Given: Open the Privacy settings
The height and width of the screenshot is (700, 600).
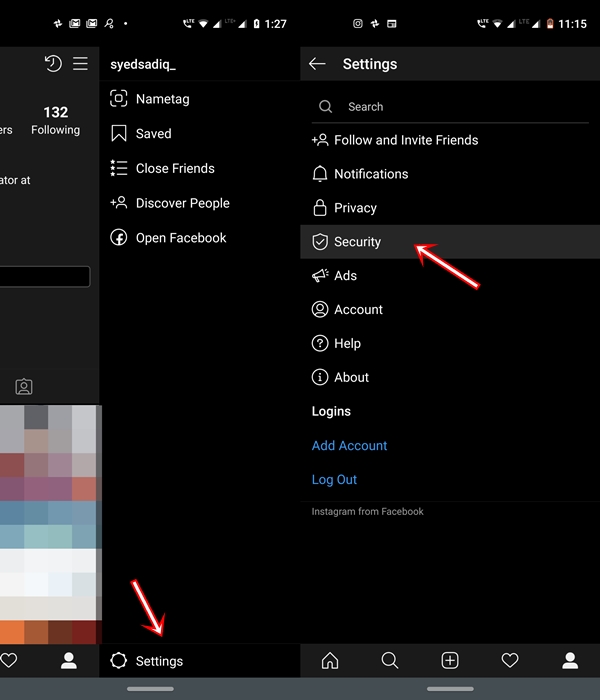Looking at the screenshot, I should tap(450, 208).
